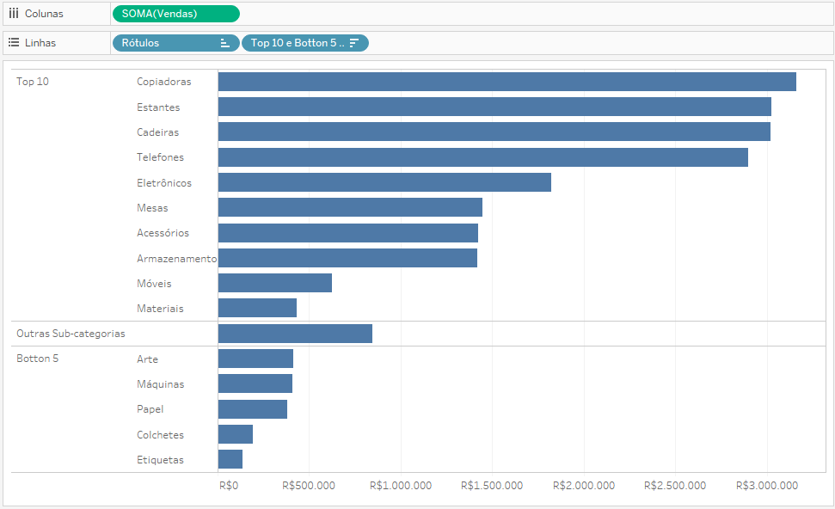Click the Mesas row label
This screenshot has height=509, width=835.
coord(152,208)
